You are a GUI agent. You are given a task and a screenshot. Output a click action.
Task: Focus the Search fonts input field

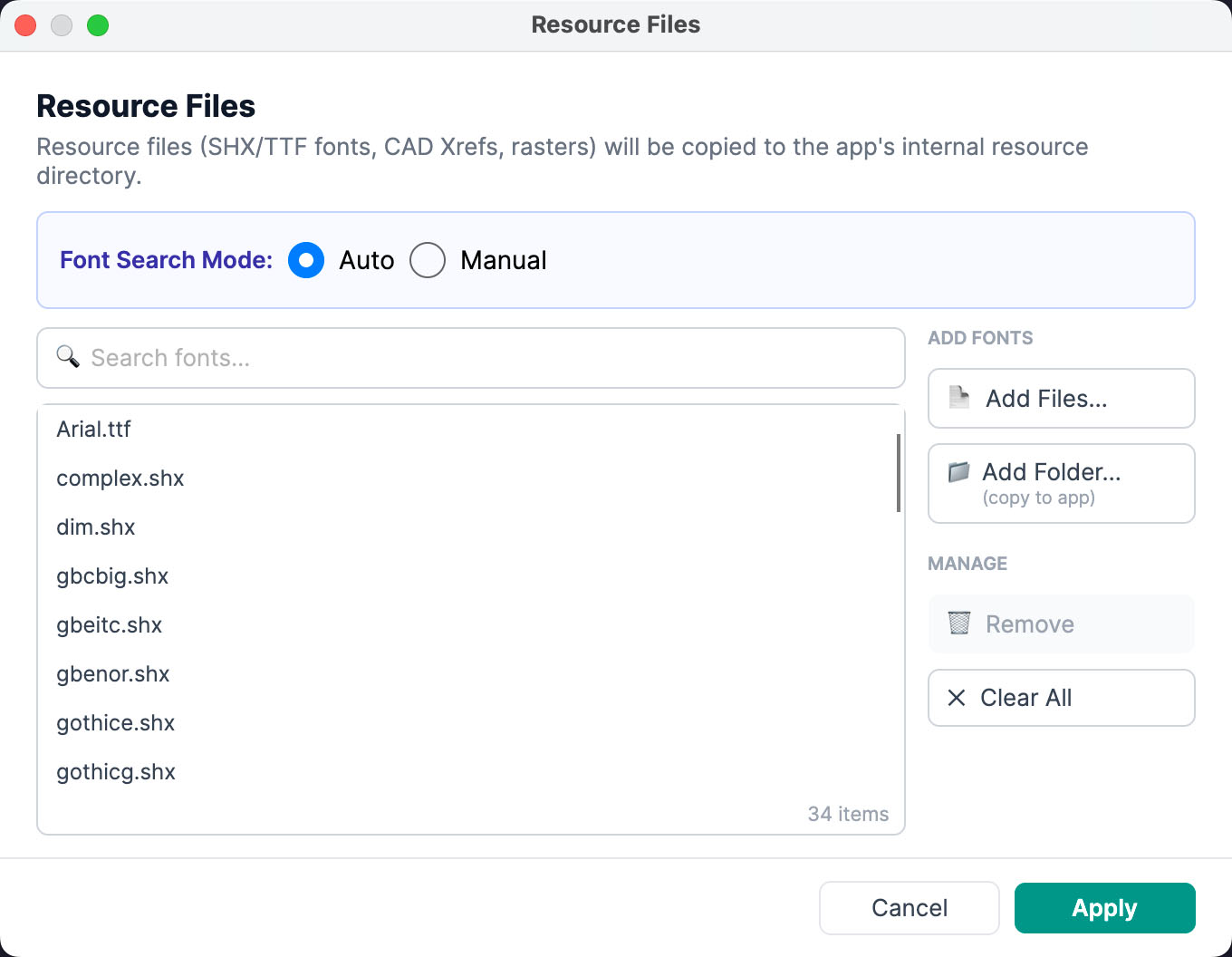click(471, 358)
